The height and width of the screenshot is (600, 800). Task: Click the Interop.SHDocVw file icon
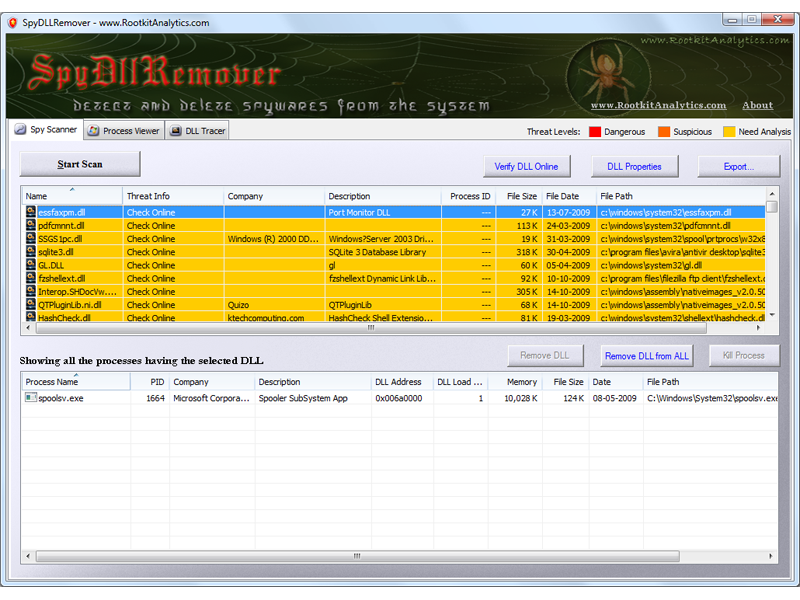pyautogui.click(x=31, y=292)
